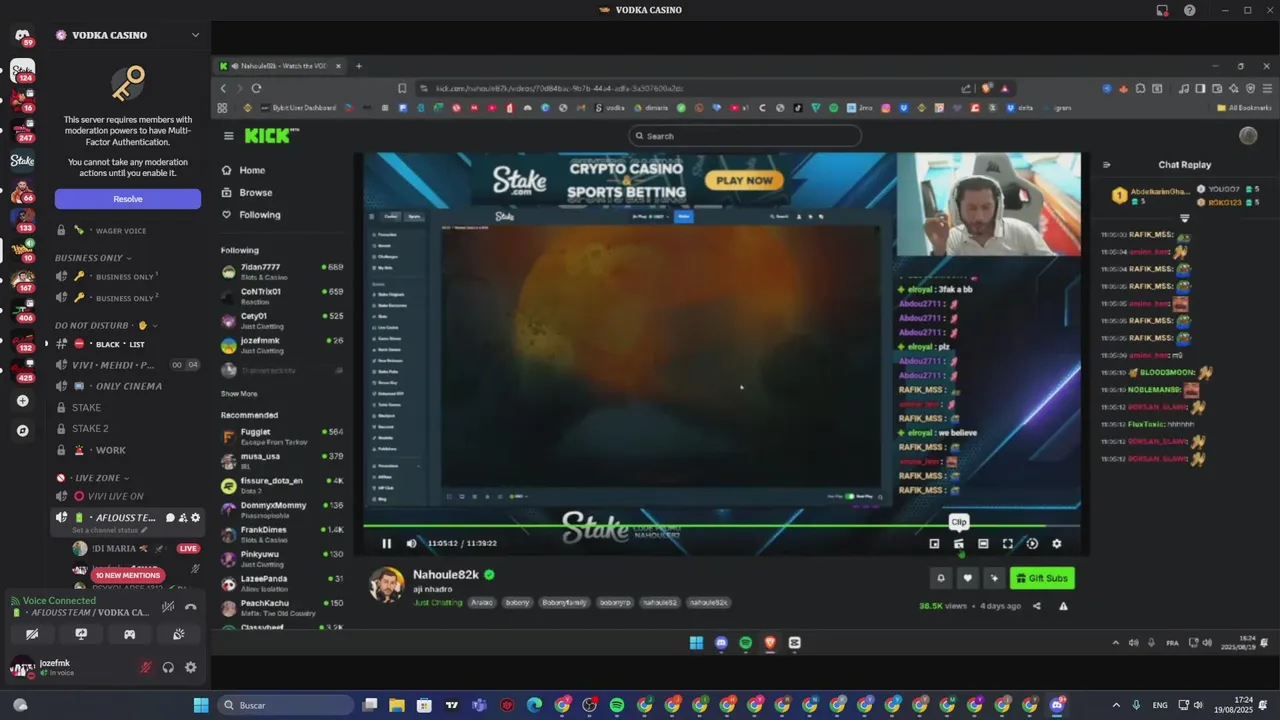Click the Clip icon in player
Screen dimensions: 1280x720
[959, 544]
